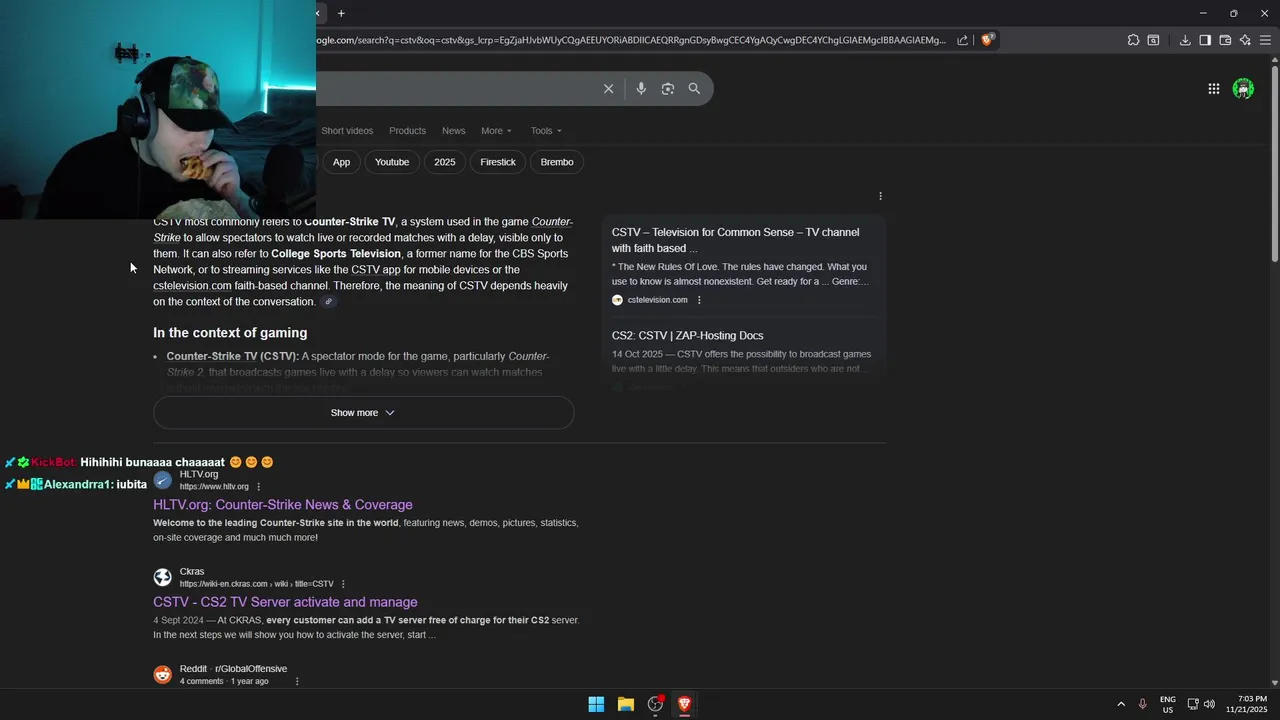Click 'In the context of gaming' heading

click(230, 333)
